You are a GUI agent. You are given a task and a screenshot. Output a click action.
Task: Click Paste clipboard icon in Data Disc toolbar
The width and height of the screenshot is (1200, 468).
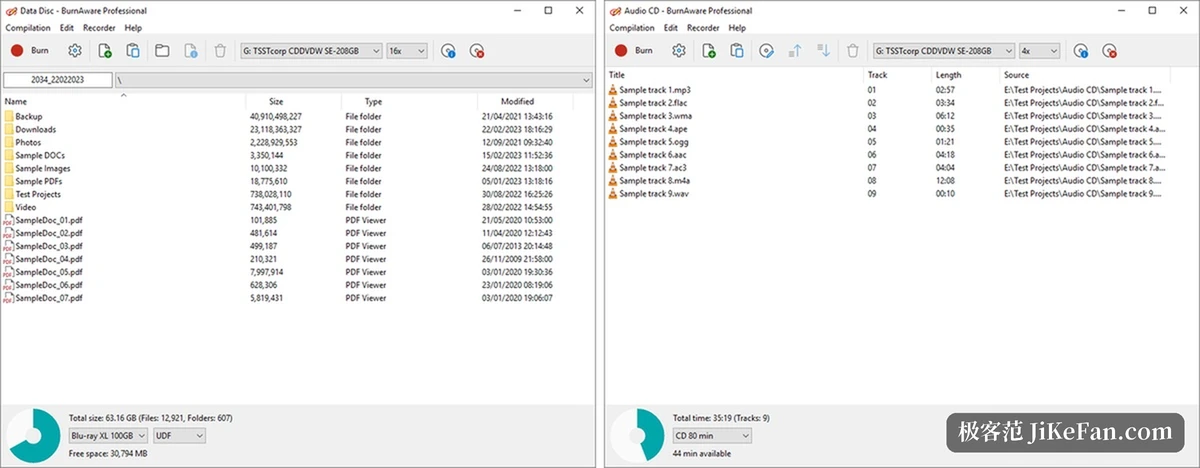tap(133, 50)
